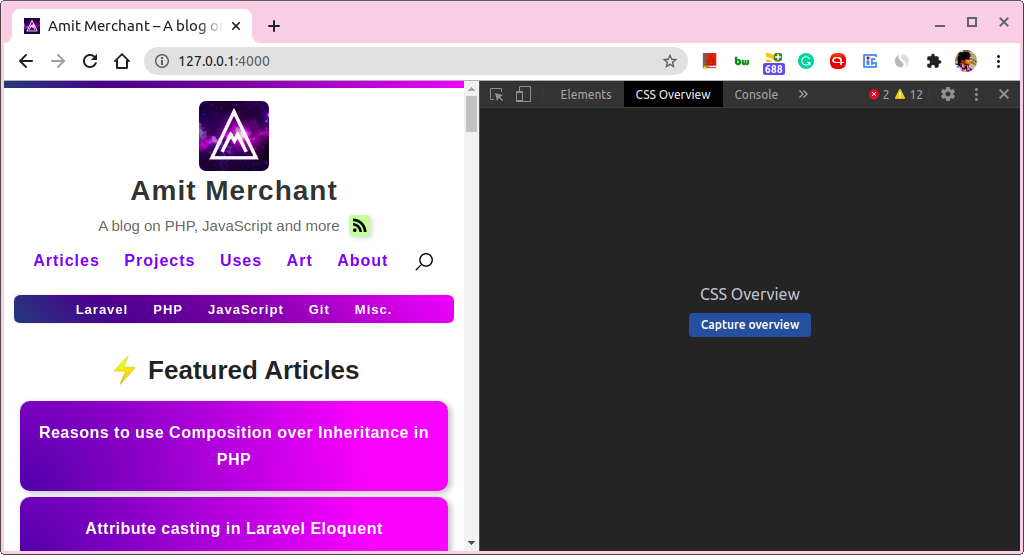The height and width of the screenshot is (555, 1024).
Task: Click the red error count badge
Action: pyautogui.click(x=879, y=95)
